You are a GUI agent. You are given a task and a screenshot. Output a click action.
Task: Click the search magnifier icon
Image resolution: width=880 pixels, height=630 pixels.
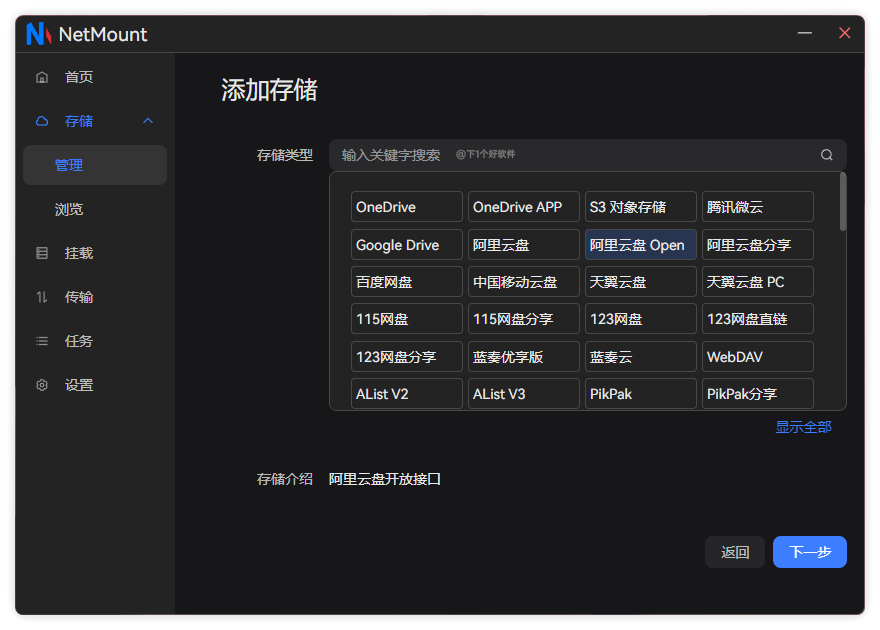tap(826, 155)
